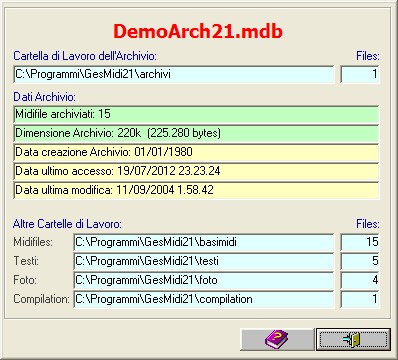
Task: Click the Compilation folder path field
Action: tap(203, 299)
